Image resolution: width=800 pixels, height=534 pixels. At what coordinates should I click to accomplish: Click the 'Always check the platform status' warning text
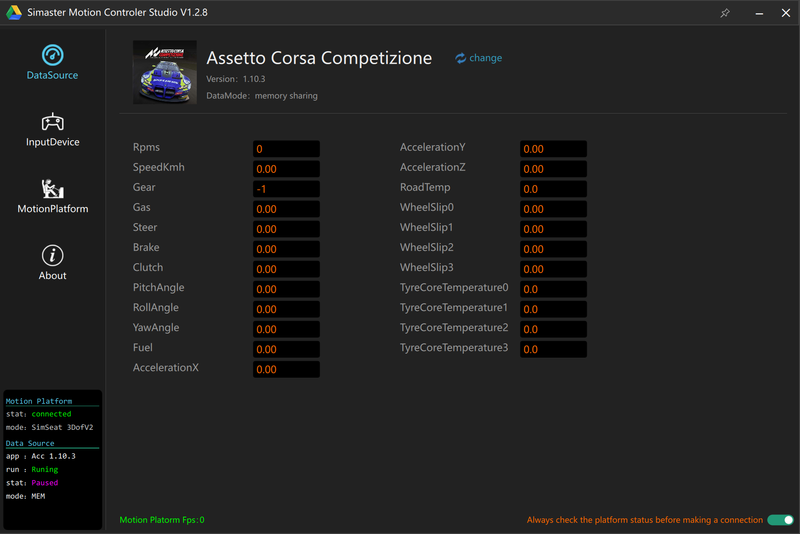645,520
